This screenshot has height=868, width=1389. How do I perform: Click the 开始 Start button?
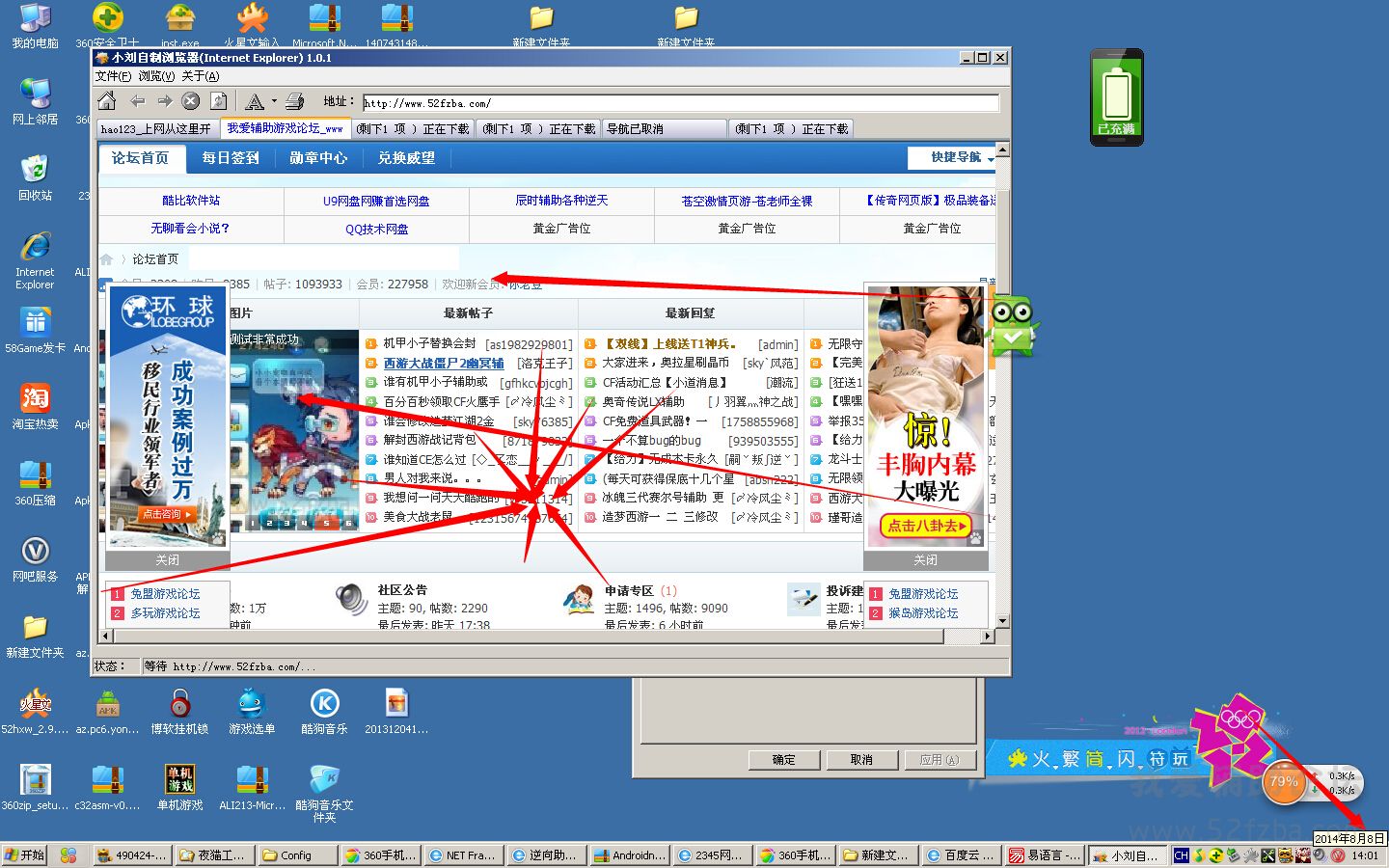point(24,855)
